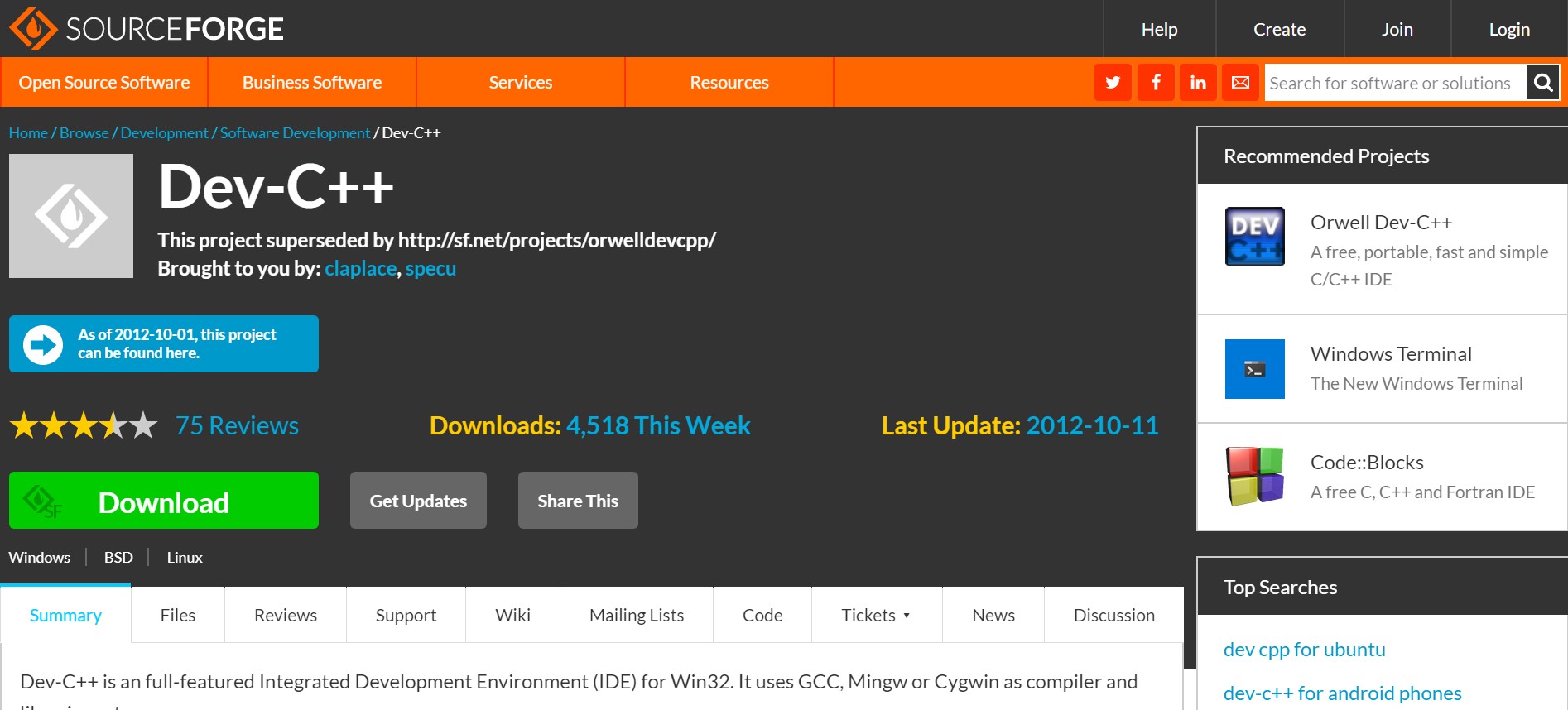Screen dimensions: 1568x710
Task: Open the Windows Terminal project icon
Action: click(1255, 369)
